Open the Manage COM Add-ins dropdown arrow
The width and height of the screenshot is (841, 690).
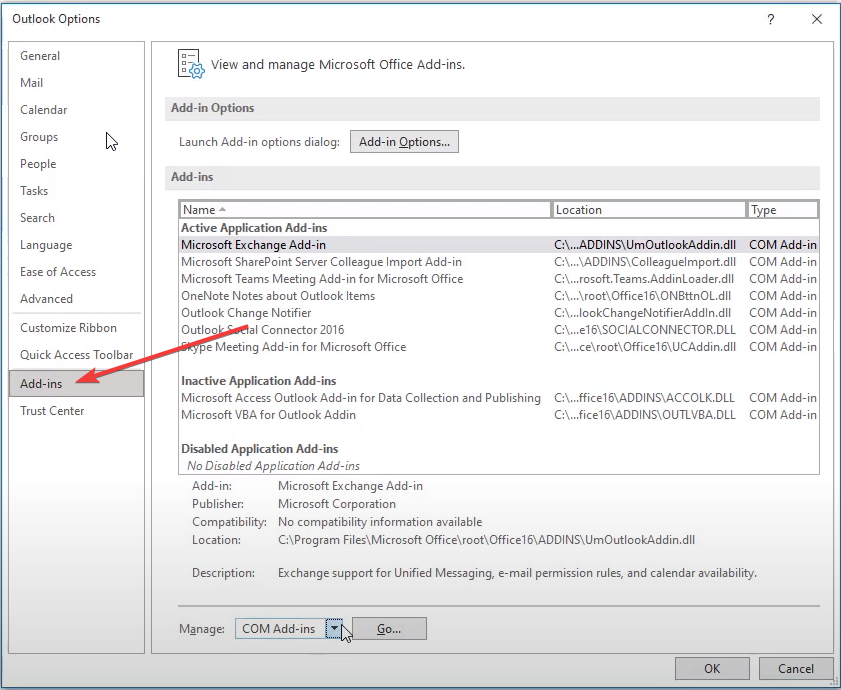coord(334,628)
